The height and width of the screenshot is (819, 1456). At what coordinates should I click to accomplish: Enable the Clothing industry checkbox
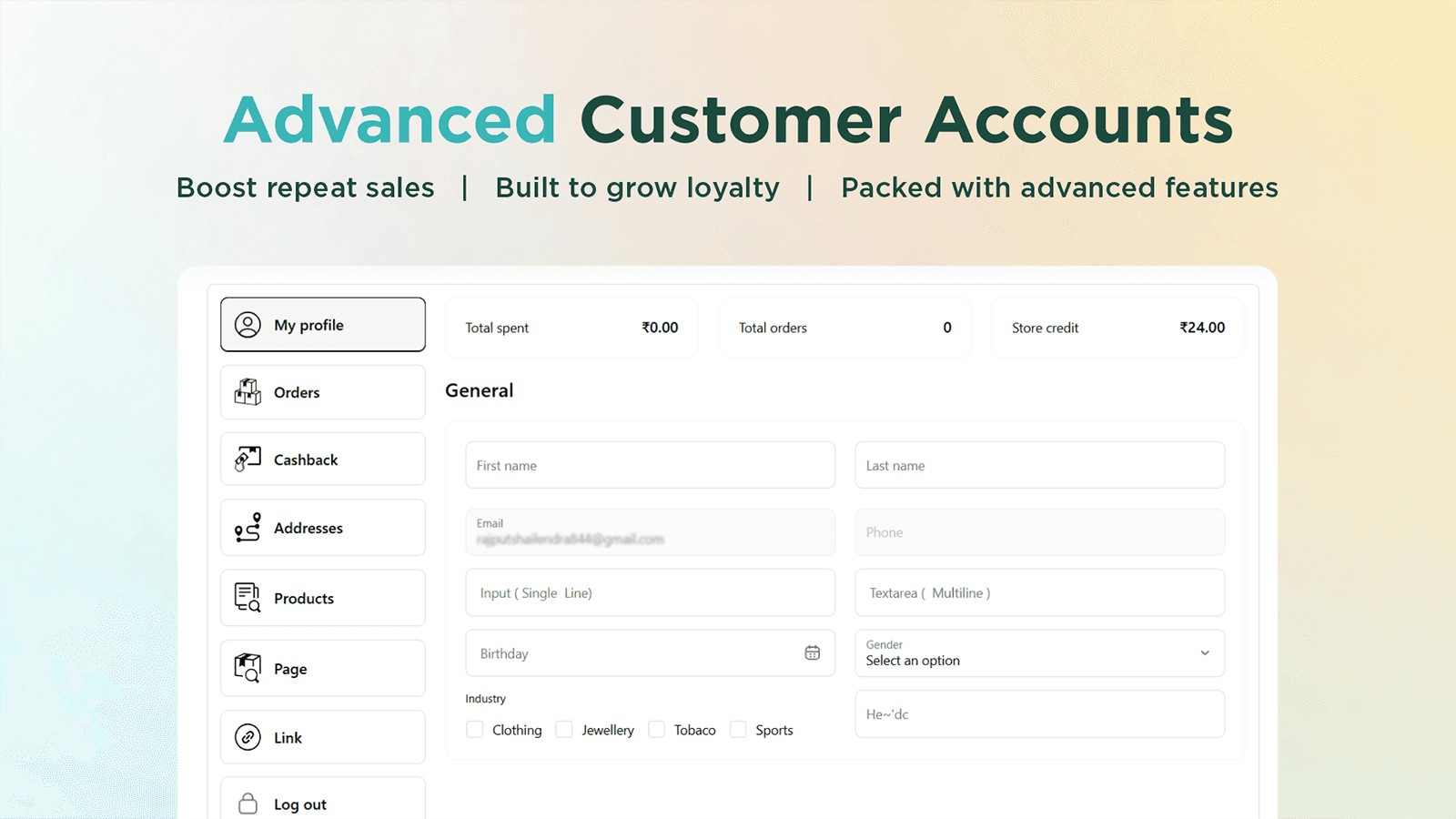tap(474, 729)
